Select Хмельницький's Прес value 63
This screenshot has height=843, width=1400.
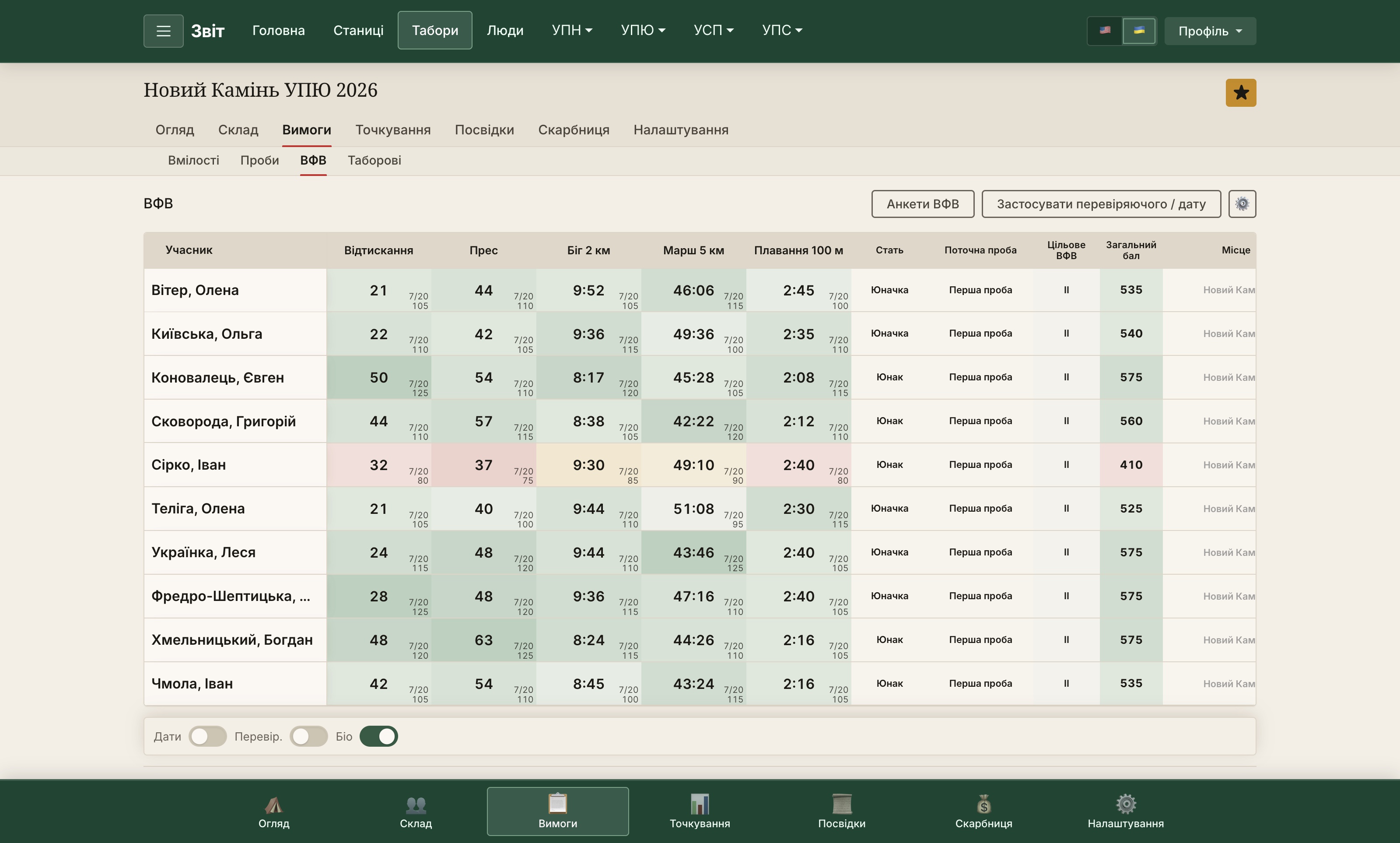point(484,640)
